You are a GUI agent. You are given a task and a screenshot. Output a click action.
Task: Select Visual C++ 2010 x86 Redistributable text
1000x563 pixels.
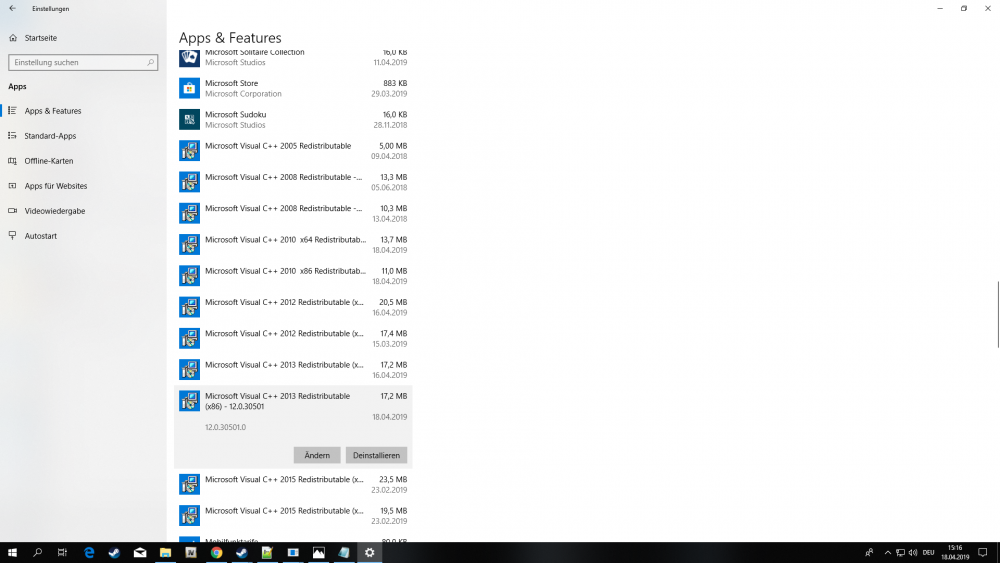point(286,271)
